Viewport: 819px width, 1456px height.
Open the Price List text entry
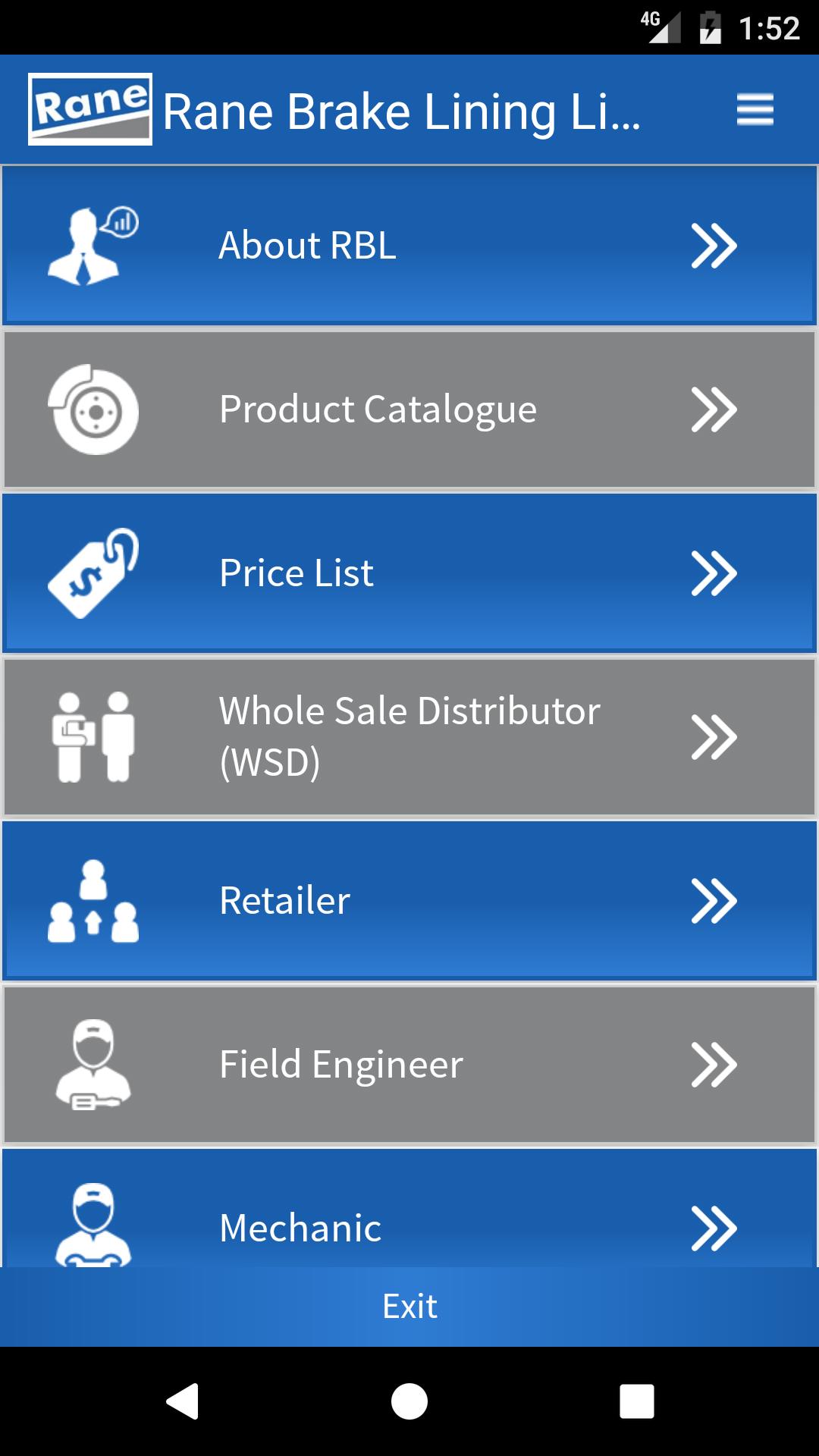coord(297,573)
